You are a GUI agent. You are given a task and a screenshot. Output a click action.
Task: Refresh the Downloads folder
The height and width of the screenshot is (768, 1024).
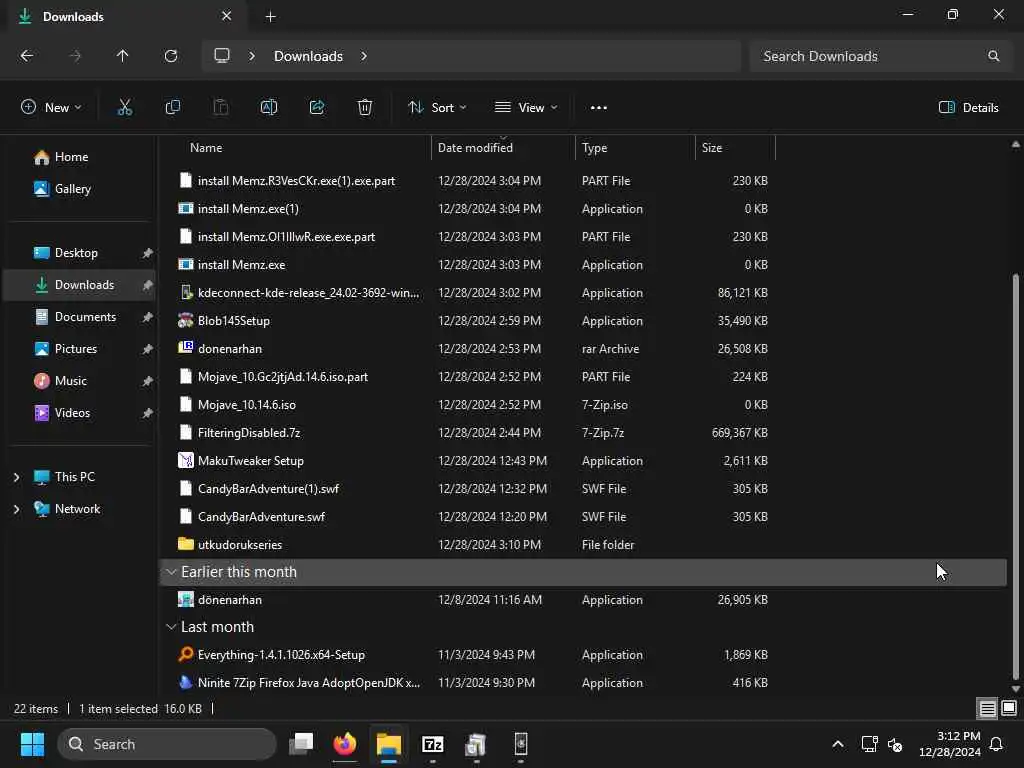point(171,56)
